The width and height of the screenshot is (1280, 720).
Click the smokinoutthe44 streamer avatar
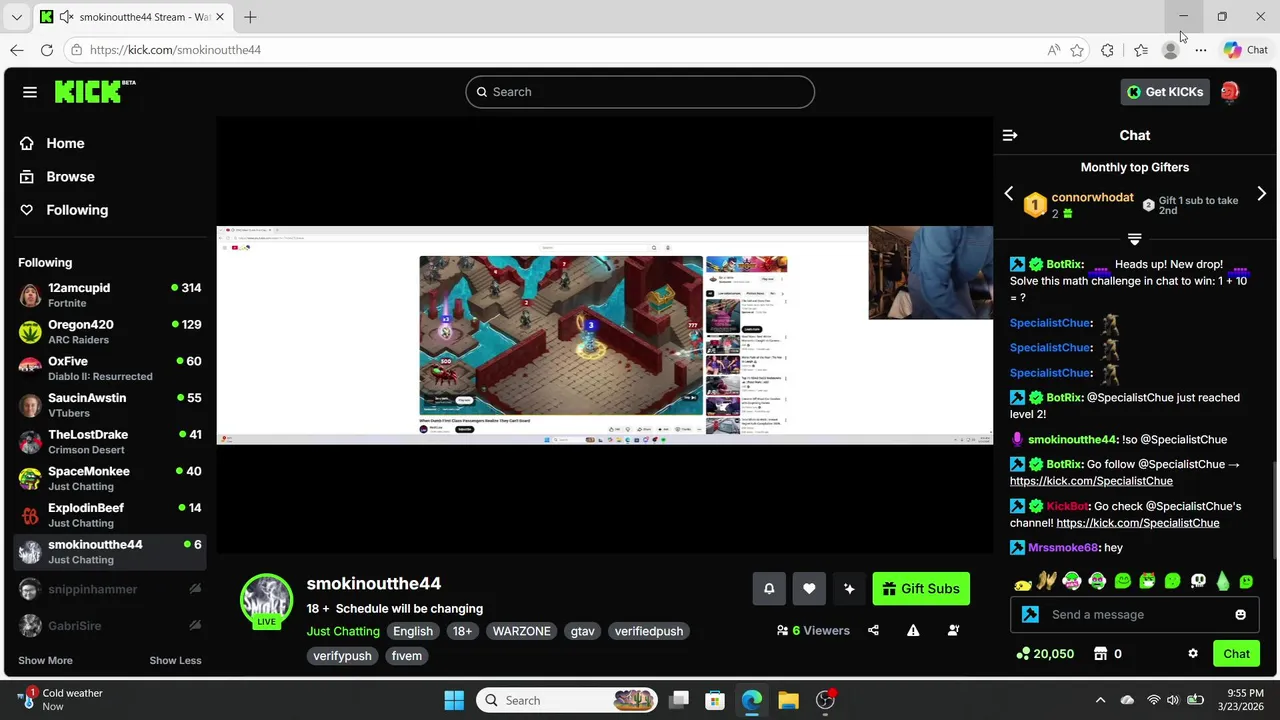266,600
